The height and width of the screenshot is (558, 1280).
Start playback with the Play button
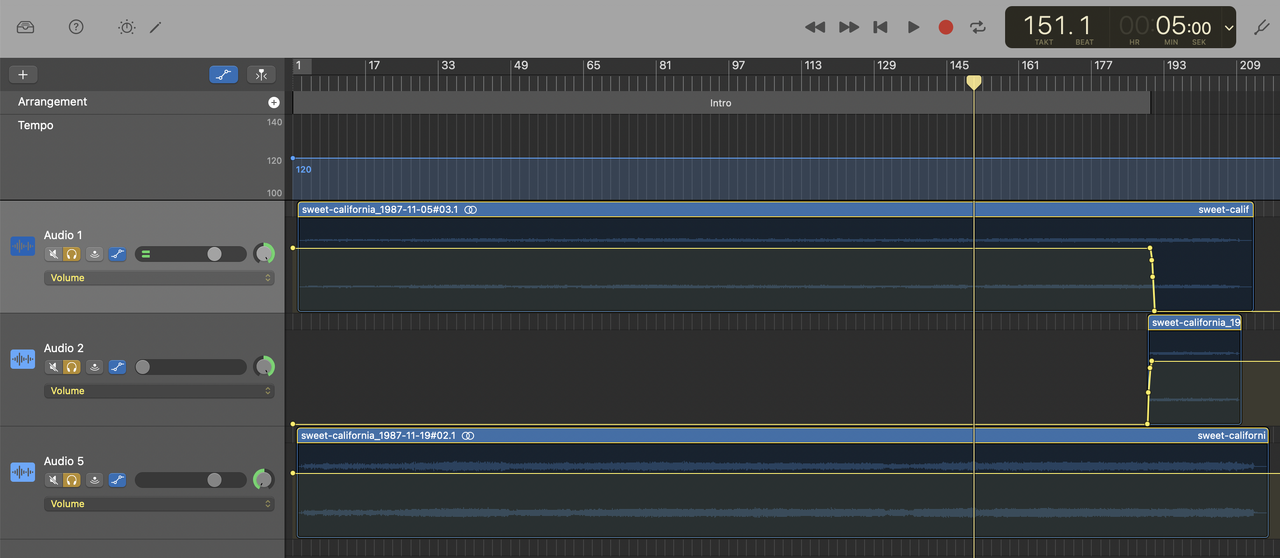(913, 27)
